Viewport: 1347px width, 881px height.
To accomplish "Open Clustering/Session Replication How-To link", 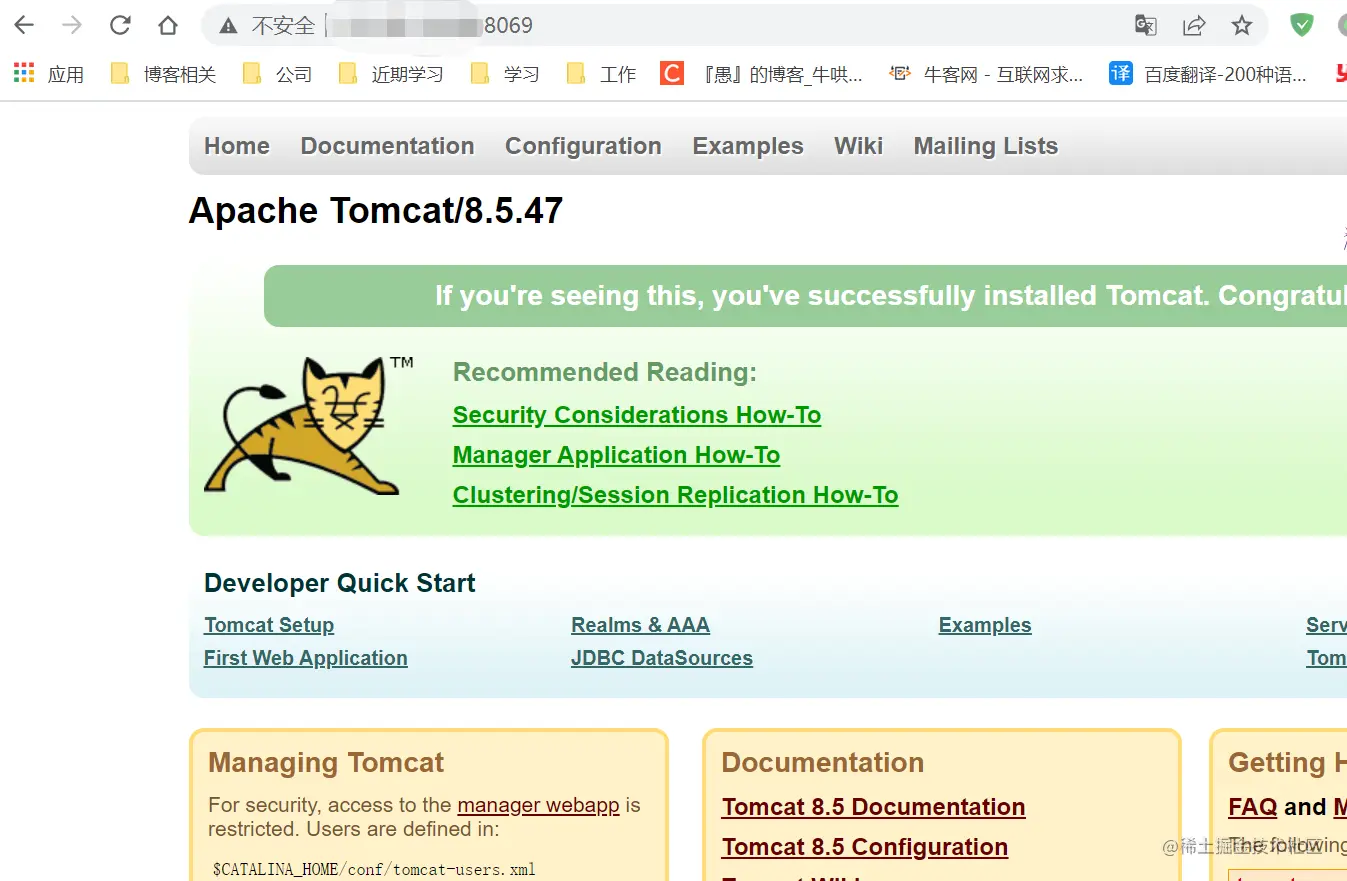I will [x=675, y=495].
